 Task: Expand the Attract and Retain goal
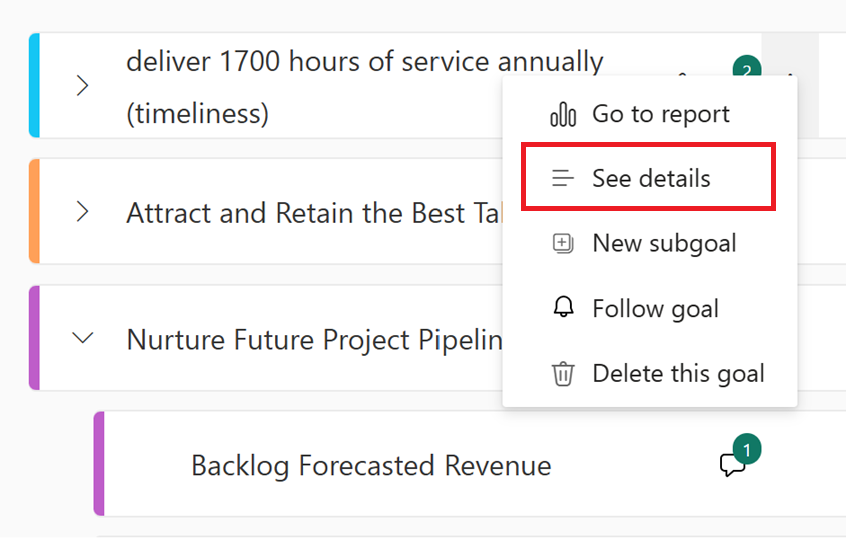coord(83,212)
